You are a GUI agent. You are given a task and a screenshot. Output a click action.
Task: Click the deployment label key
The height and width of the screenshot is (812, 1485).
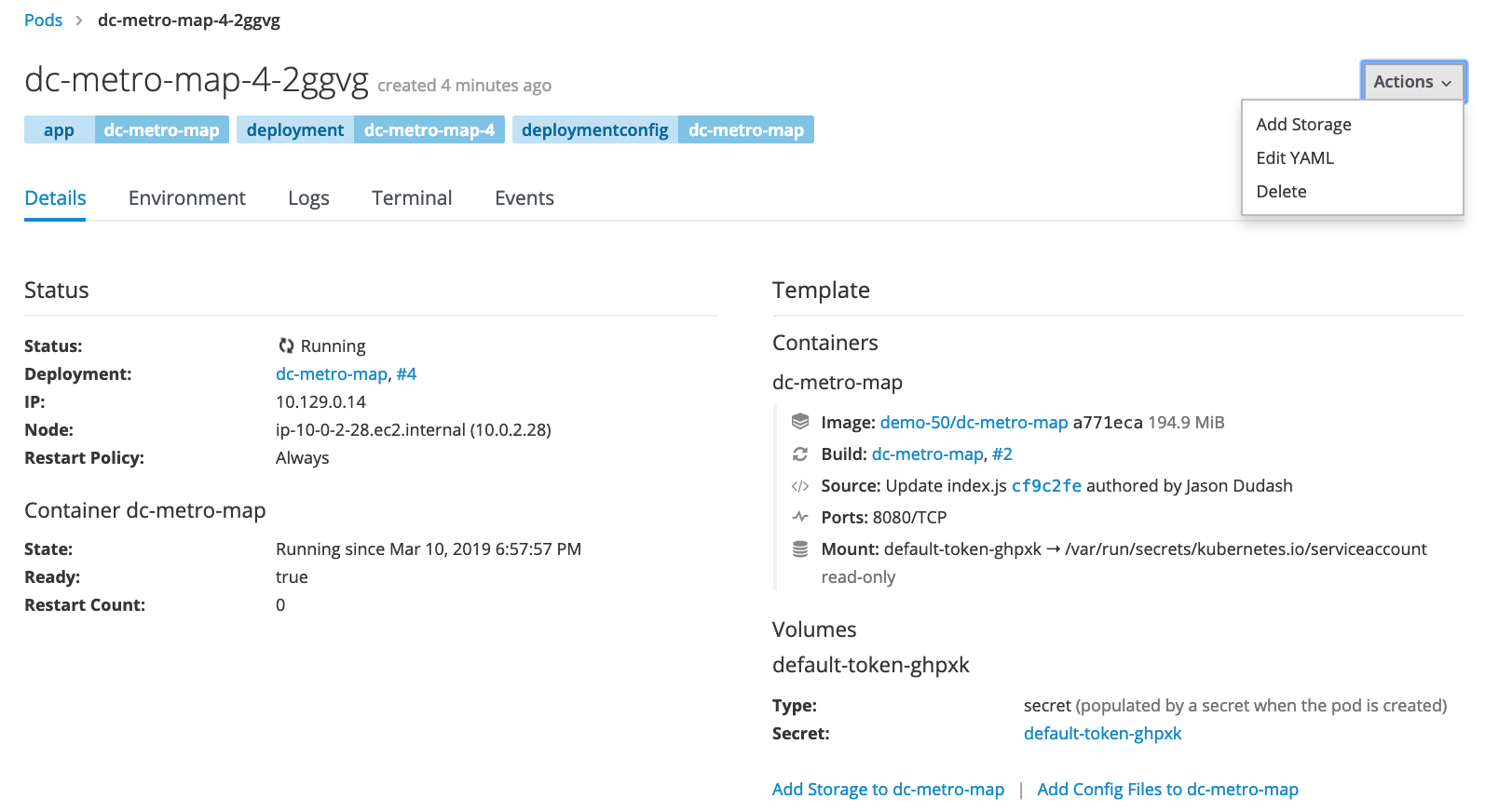295,129
